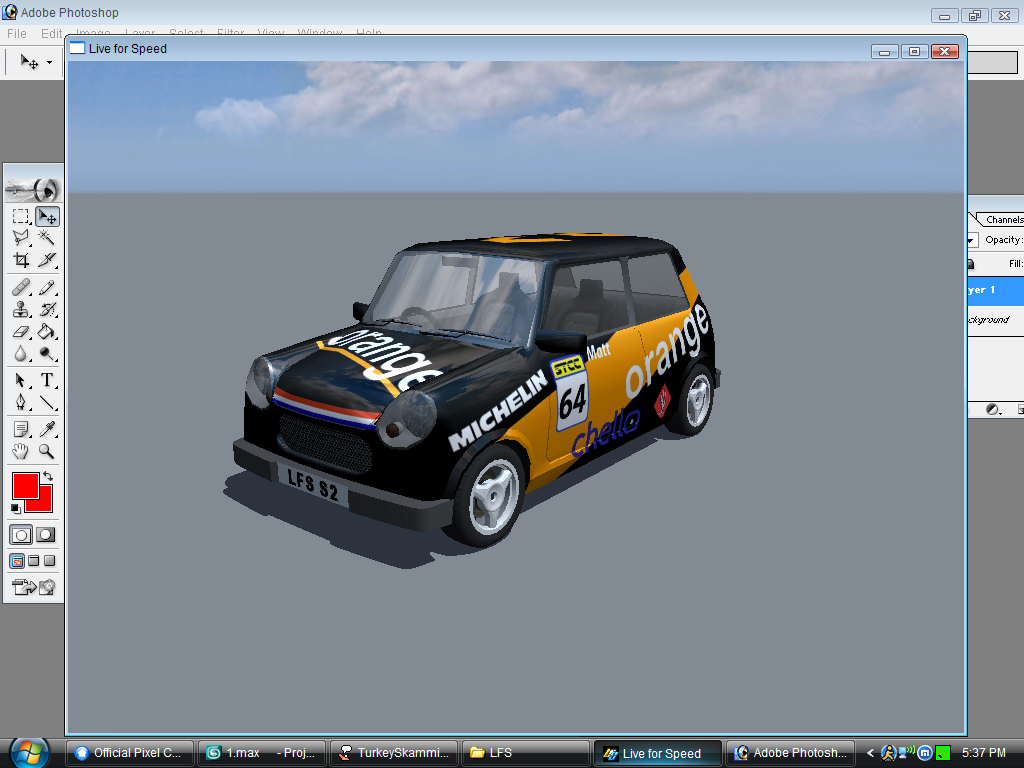
Task: Click the Maxthon tray icon
Action: point(925,753)
